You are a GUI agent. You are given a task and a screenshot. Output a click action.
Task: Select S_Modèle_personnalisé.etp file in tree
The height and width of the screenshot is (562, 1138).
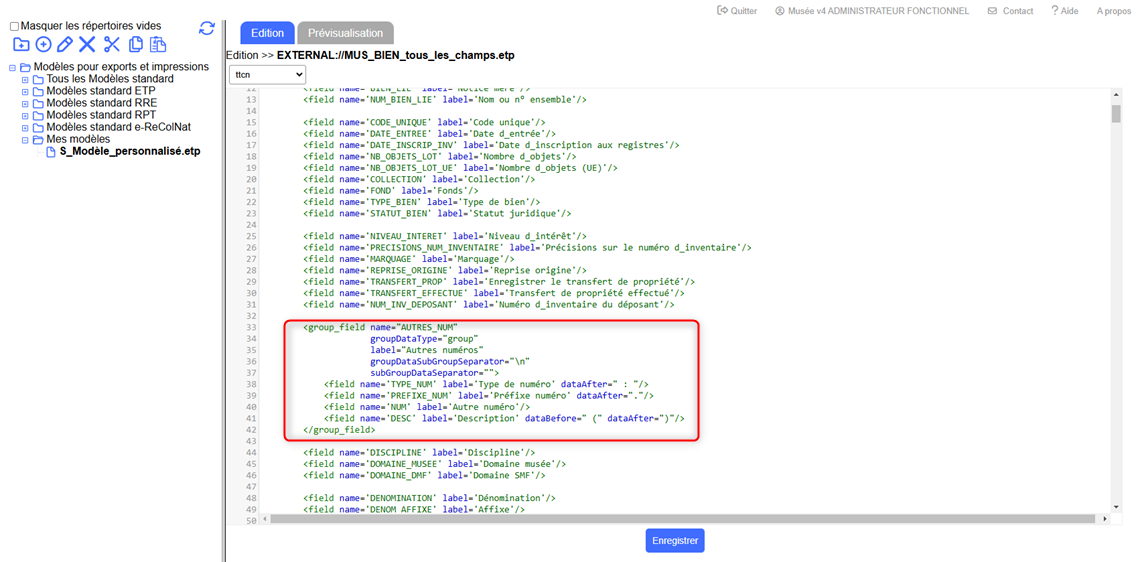pos(129,152)
